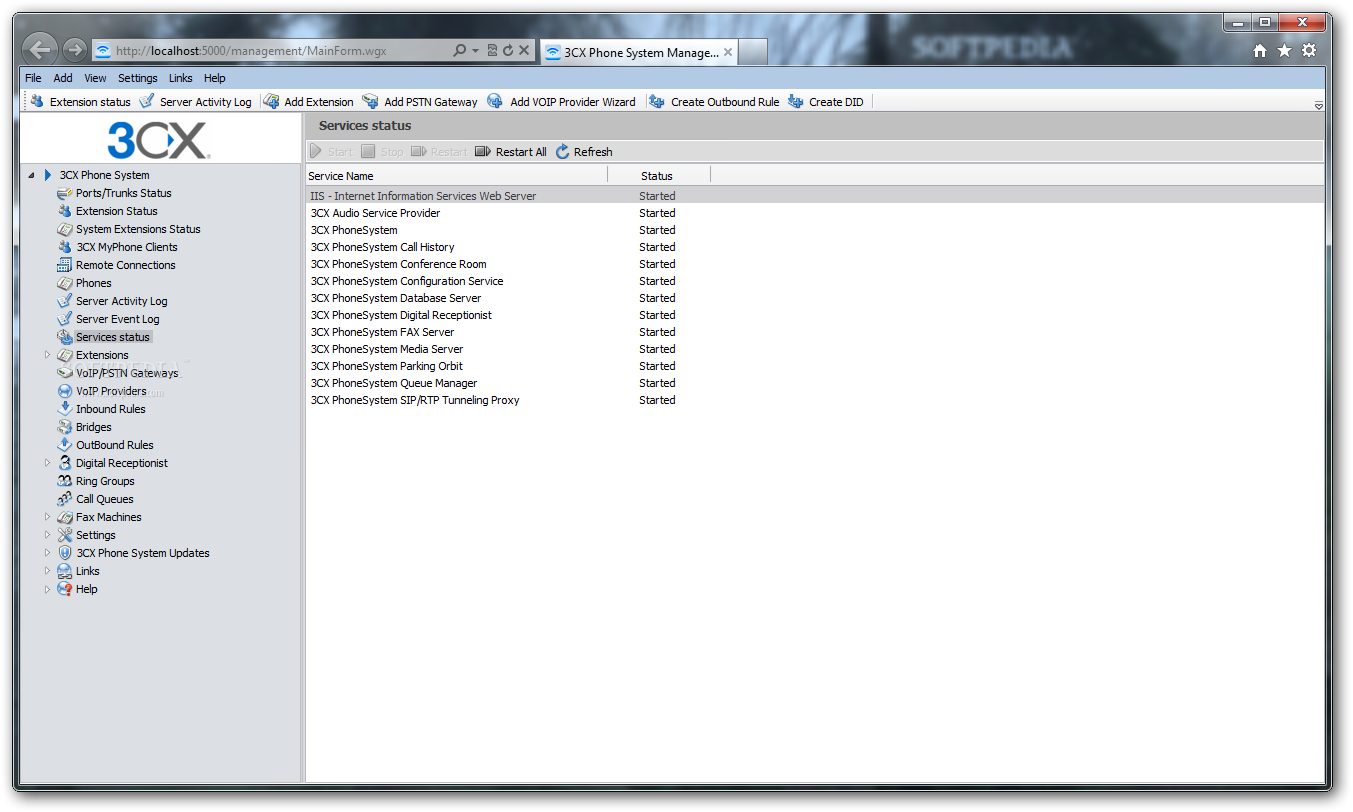
Task: Expand the Digital Receptionist node
Action: coord(47,463)
